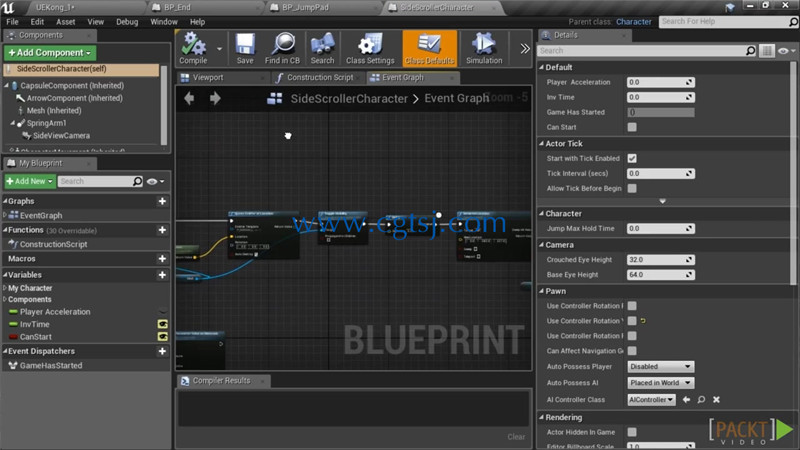Open blueprint Search tool

(322, 48)
